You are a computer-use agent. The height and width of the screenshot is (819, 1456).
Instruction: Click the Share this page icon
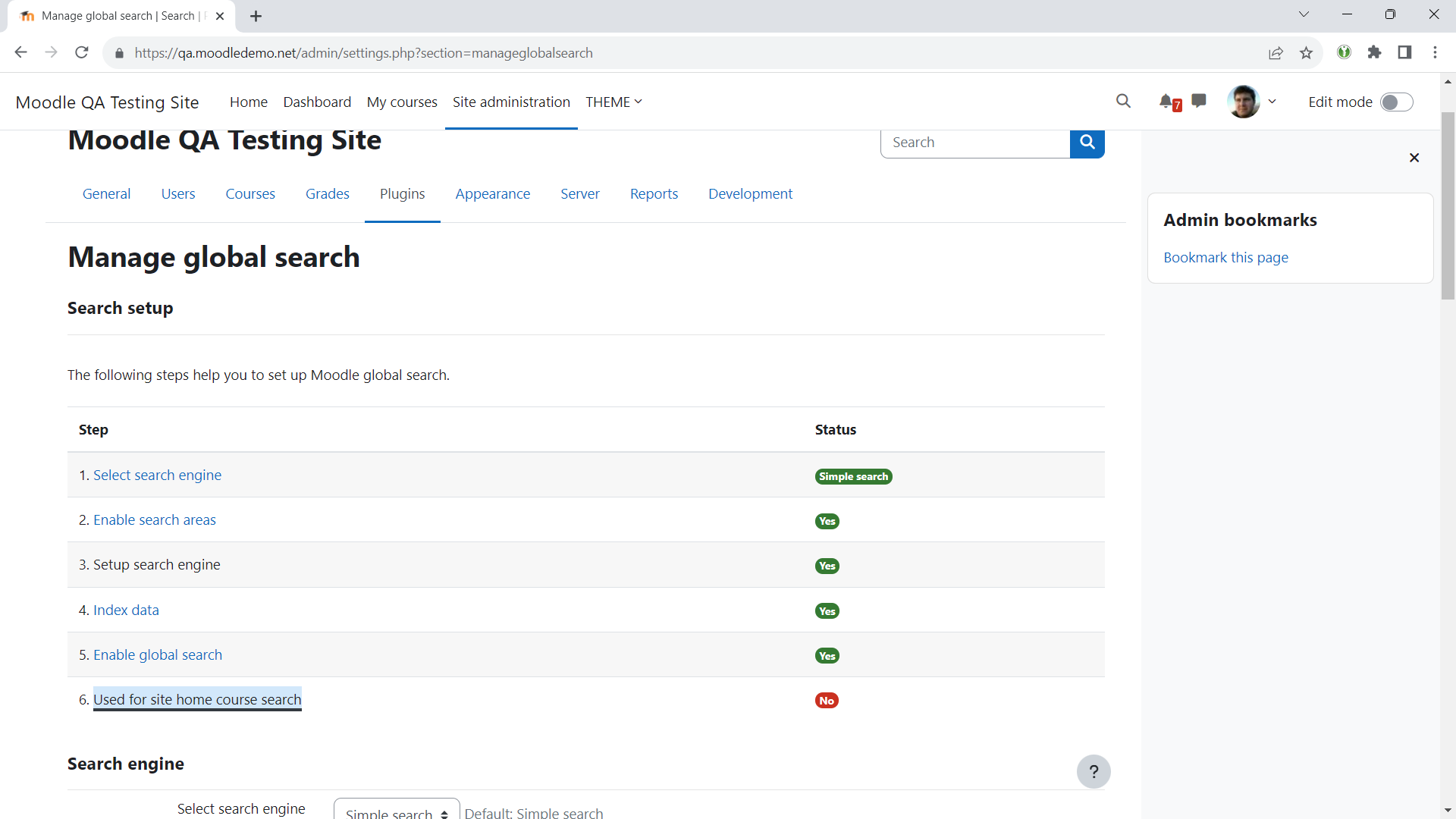(x=1276, y=53)
